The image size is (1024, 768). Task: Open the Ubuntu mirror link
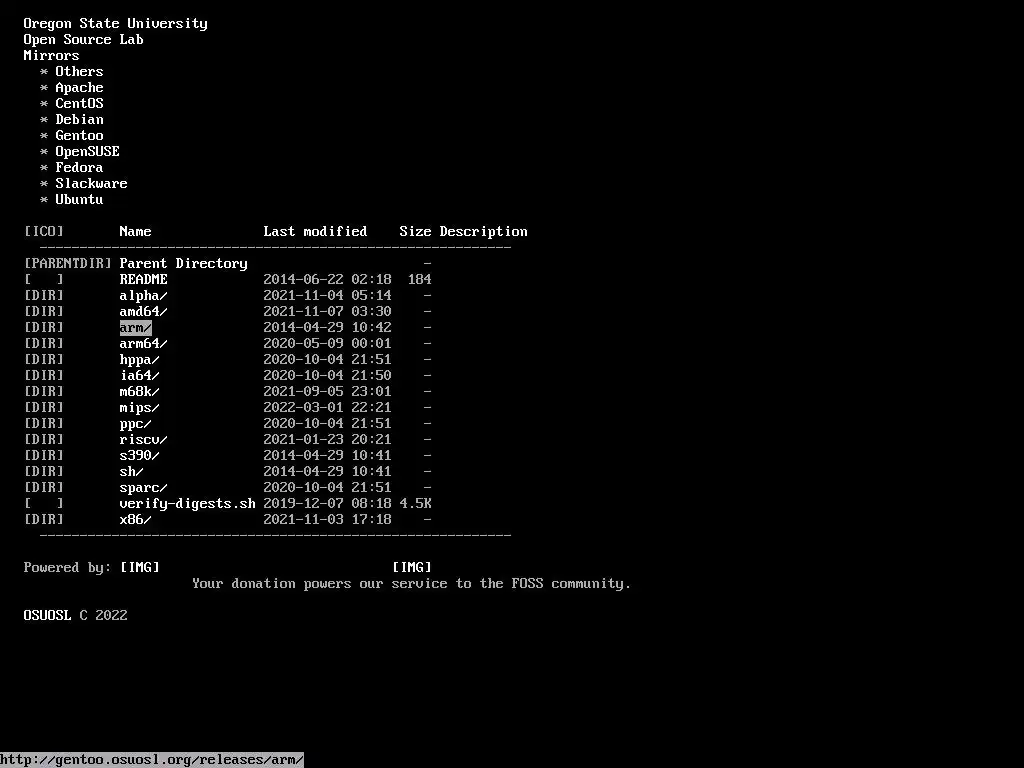pyautogui.click(x=79, y=199)
